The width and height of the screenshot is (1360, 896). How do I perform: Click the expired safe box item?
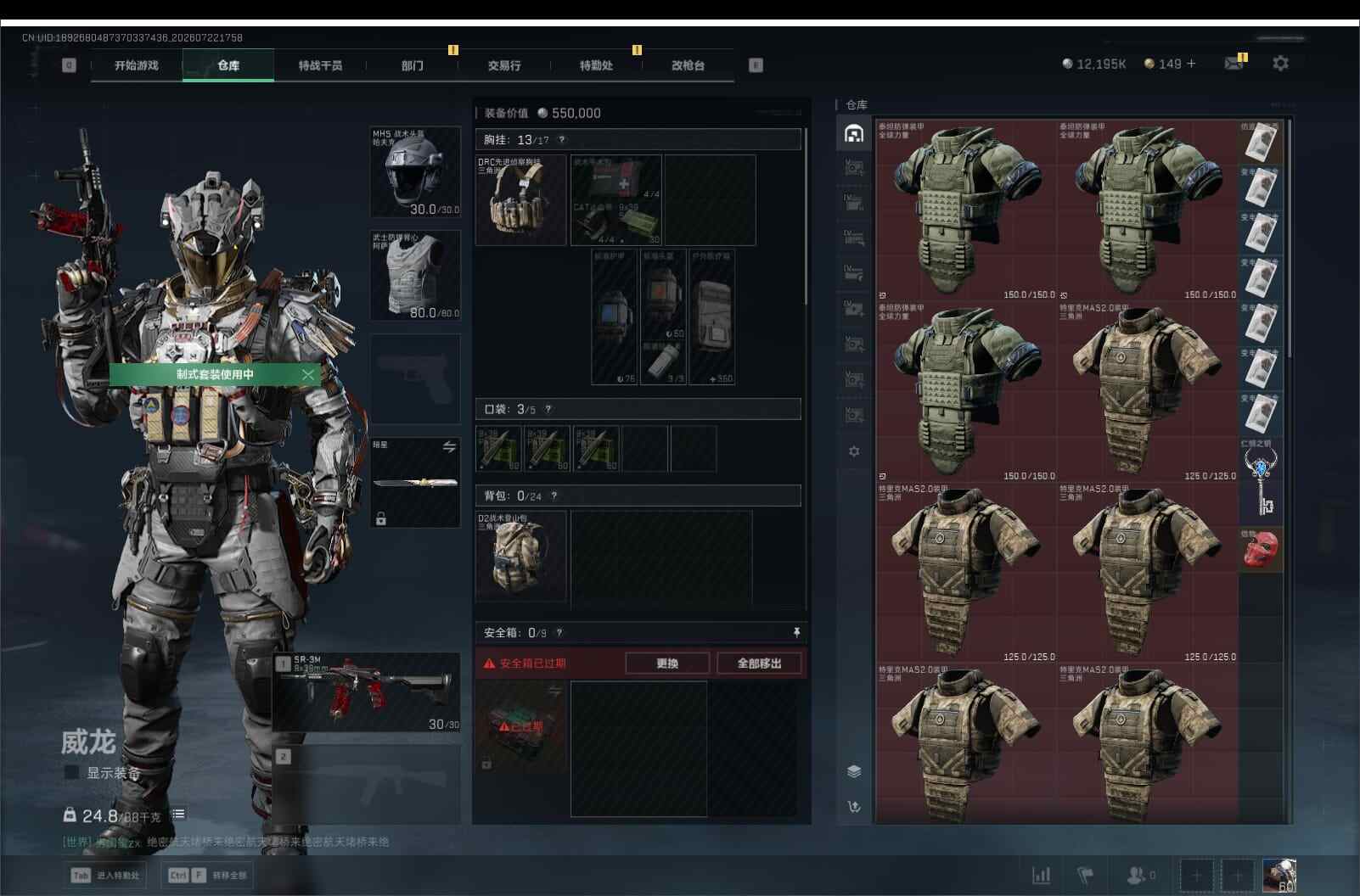click(x=521, y=727)
